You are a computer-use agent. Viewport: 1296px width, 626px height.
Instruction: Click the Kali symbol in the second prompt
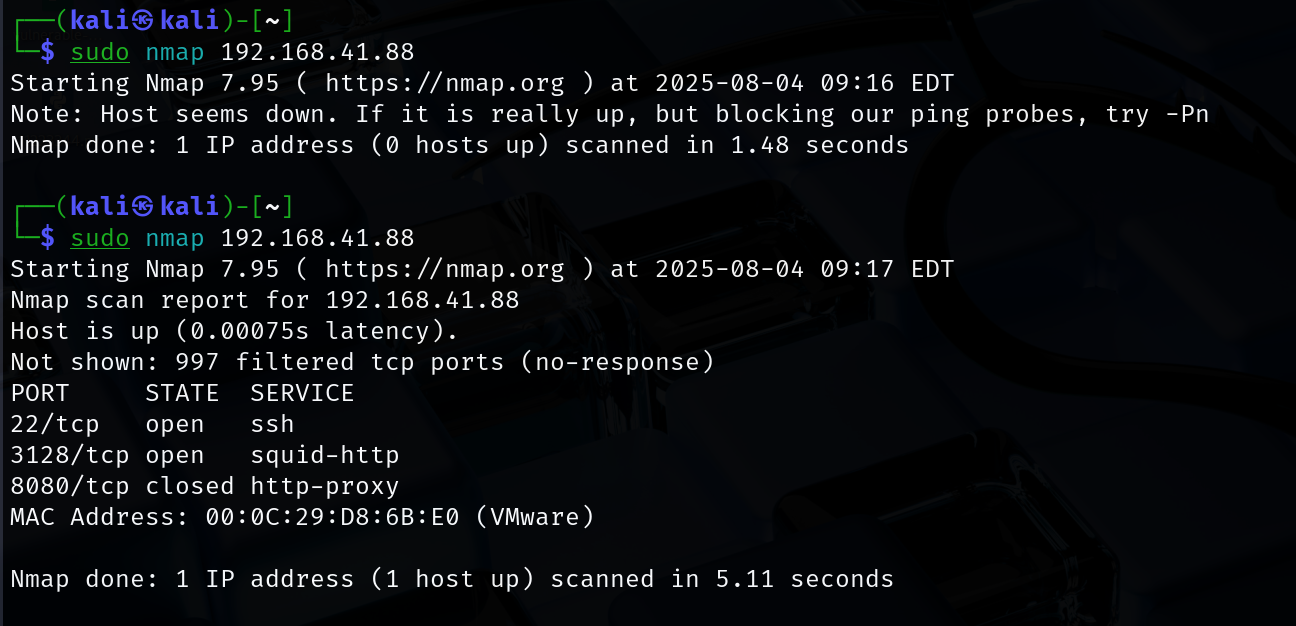coord(144,207)
